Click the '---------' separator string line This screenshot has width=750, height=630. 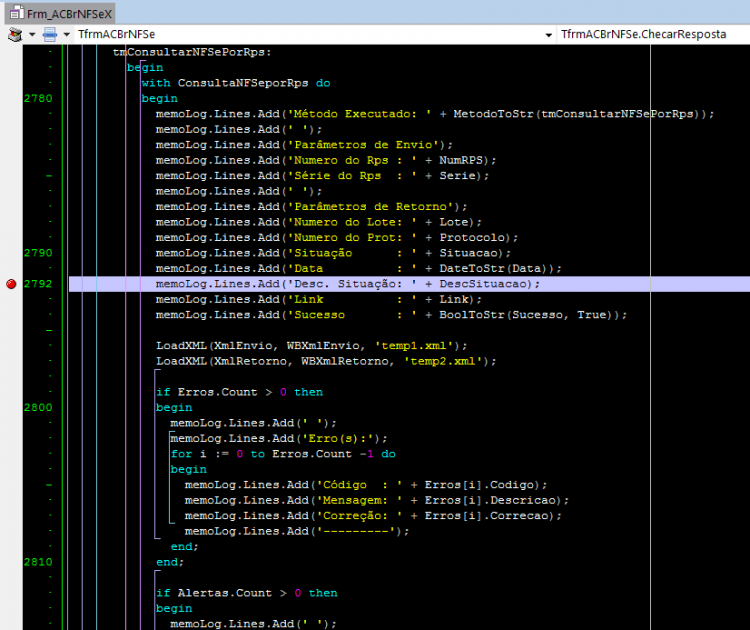pos(297,531)
